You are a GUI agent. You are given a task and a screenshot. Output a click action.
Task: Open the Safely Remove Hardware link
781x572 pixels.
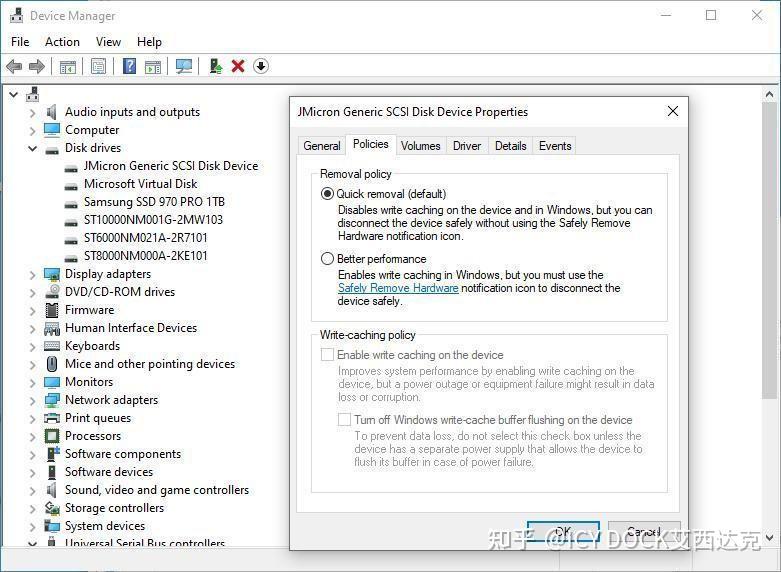tap(398, 288)
